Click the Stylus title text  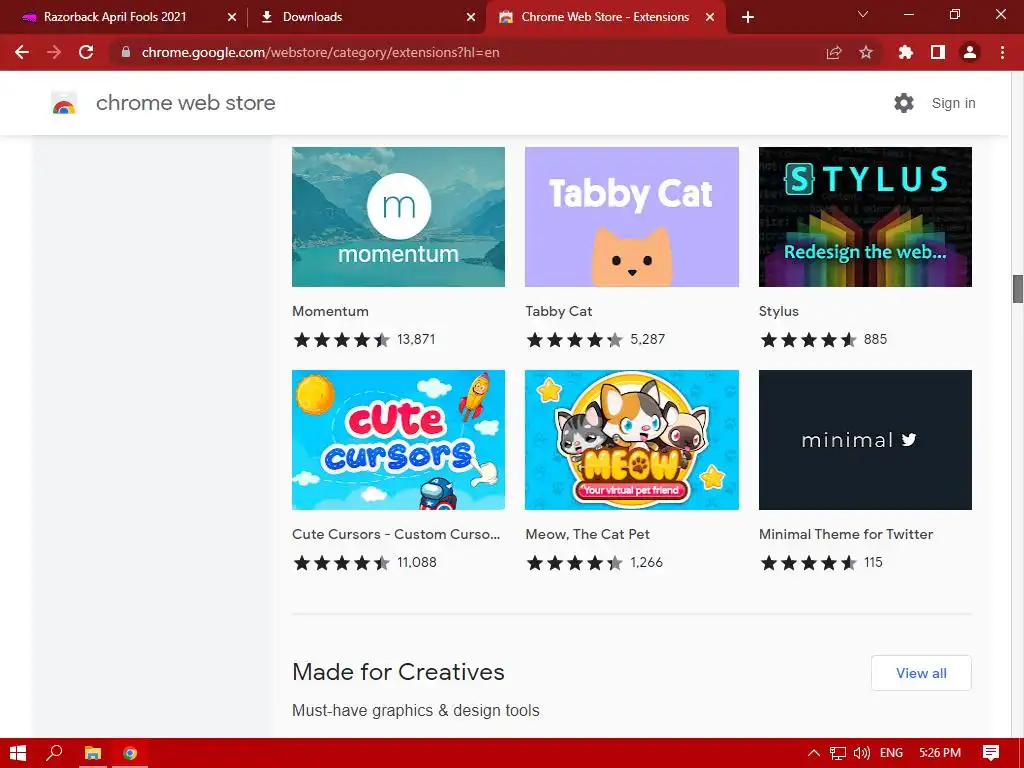click(x=778, y=312)
